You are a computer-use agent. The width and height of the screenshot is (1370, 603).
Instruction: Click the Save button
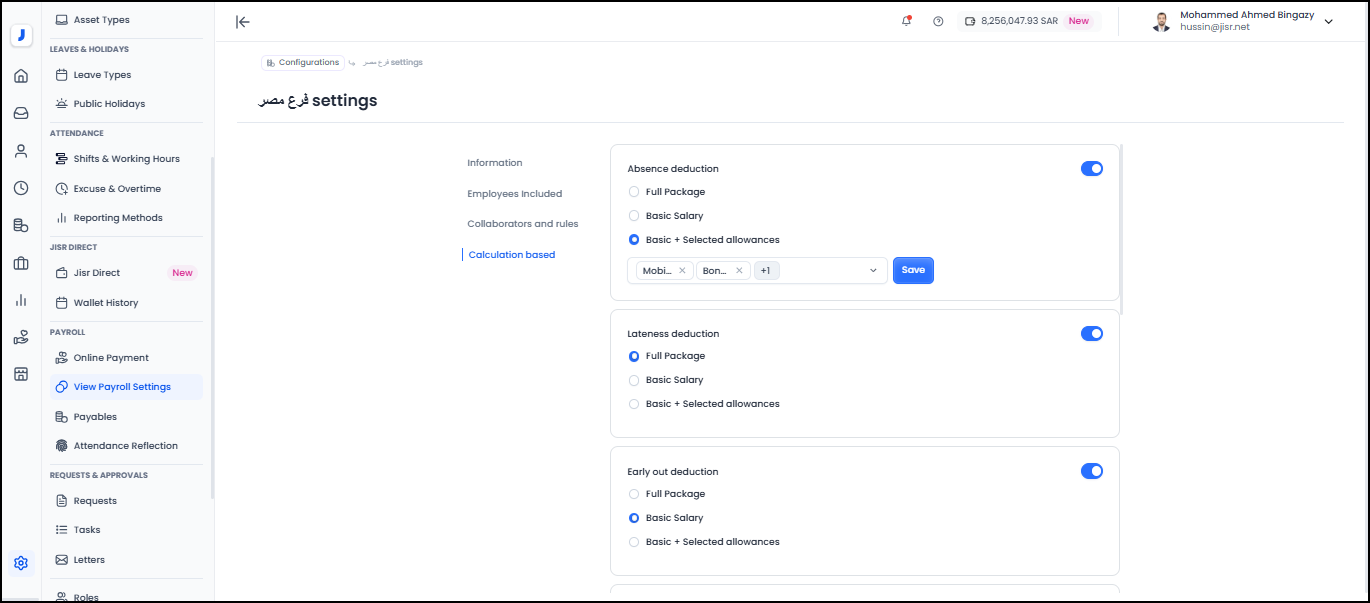click(912, 270)
